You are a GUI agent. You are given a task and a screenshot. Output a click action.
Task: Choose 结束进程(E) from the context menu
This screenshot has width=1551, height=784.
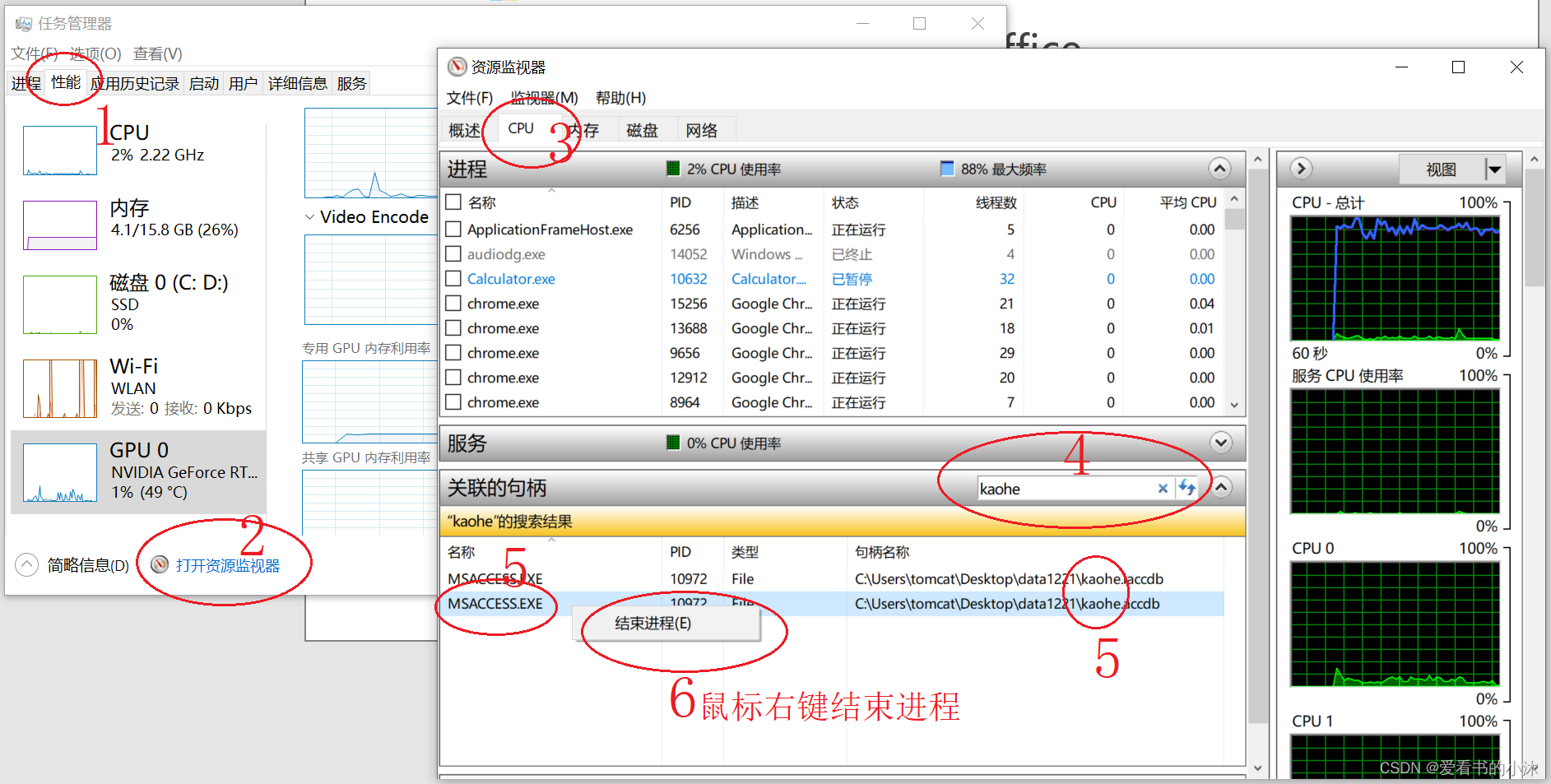point(666,624)
